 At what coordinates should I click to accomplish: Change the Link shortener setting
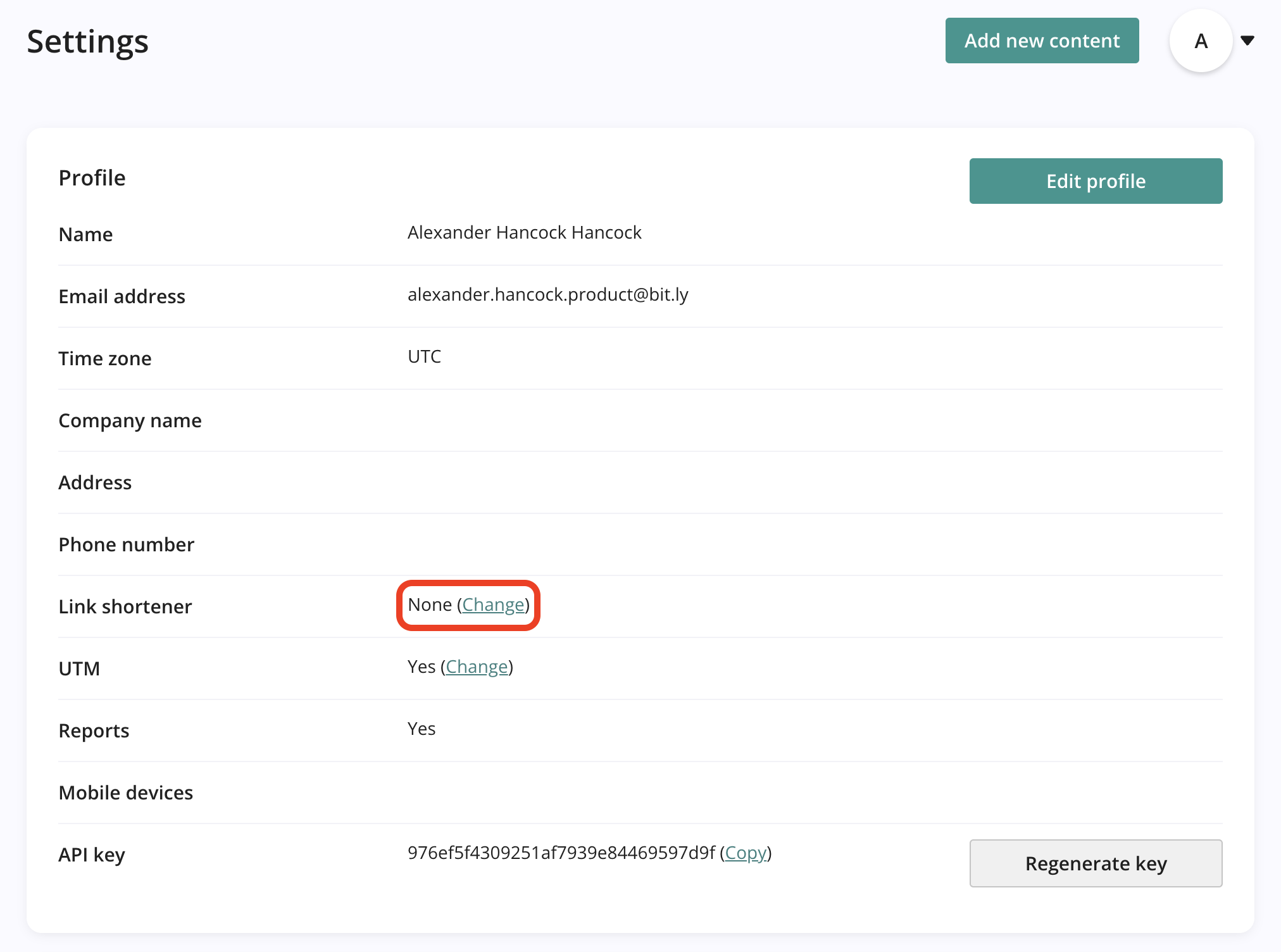[493, 604]
